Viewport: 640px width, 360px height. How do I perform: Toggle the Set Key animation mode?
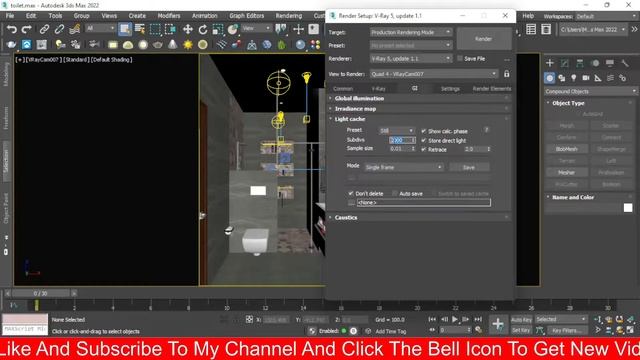click(x=521, y=330)
